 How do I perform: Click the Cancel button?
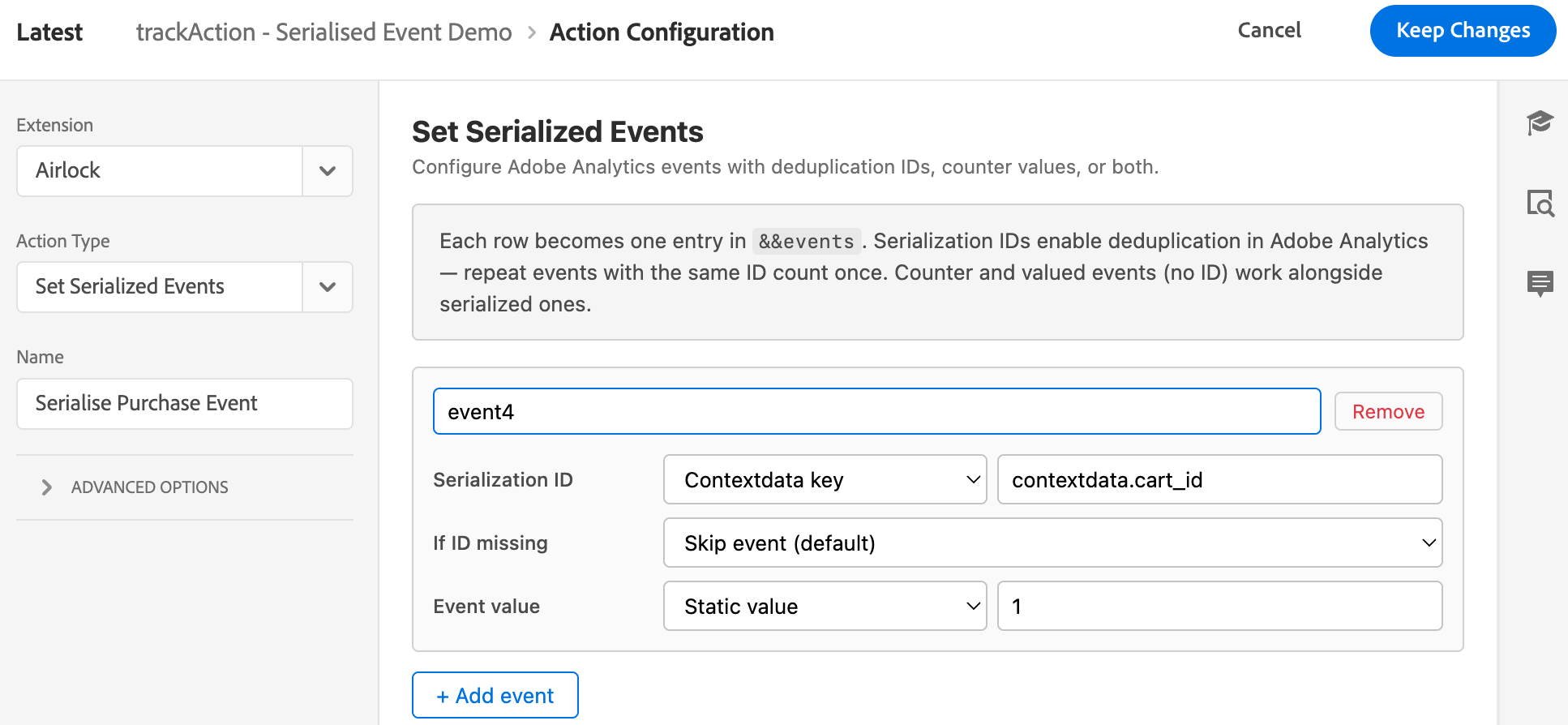coord(1269,31)
